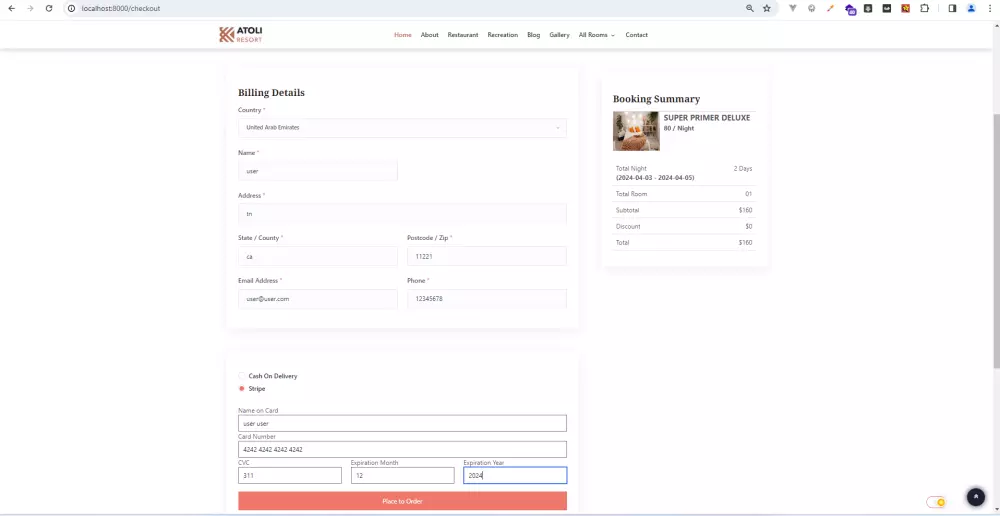Viewport: 1000px width, 516px height.
Task: Click the Total Room '01' value
Action: coord(749,194)
